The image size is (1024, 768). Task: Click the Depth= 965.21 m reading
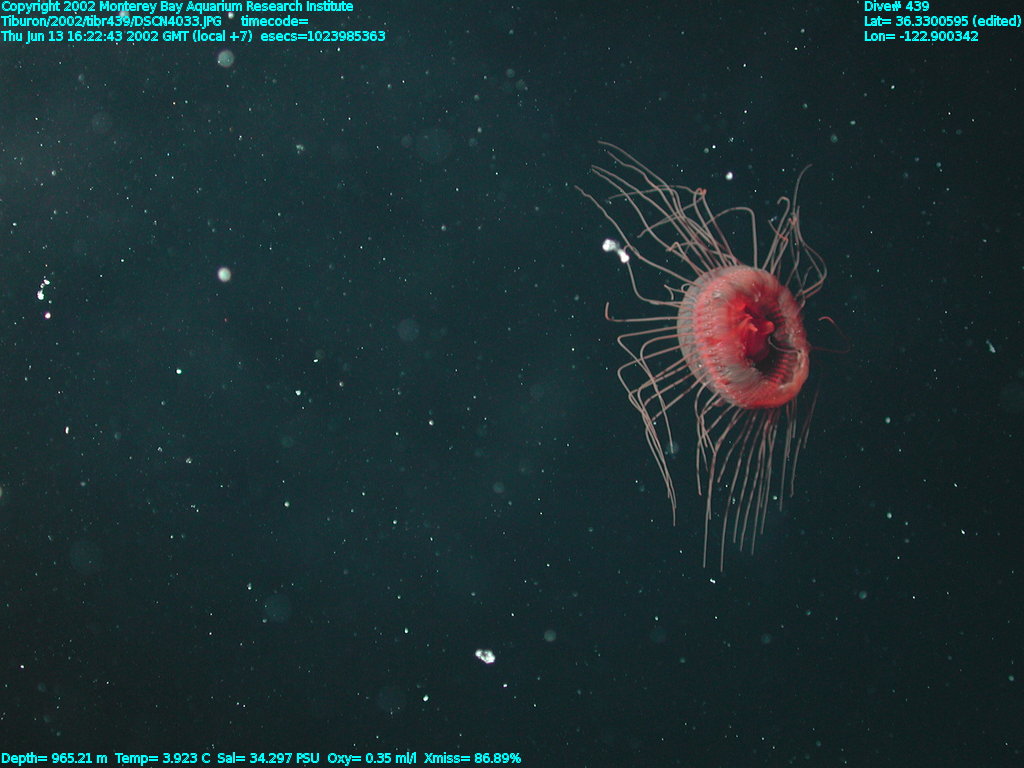54,758
